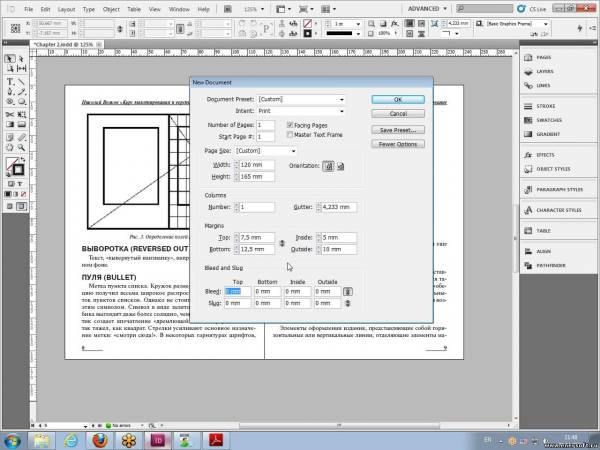Click the Width input field
Viewport: 600px width, 450px height.
257,165
